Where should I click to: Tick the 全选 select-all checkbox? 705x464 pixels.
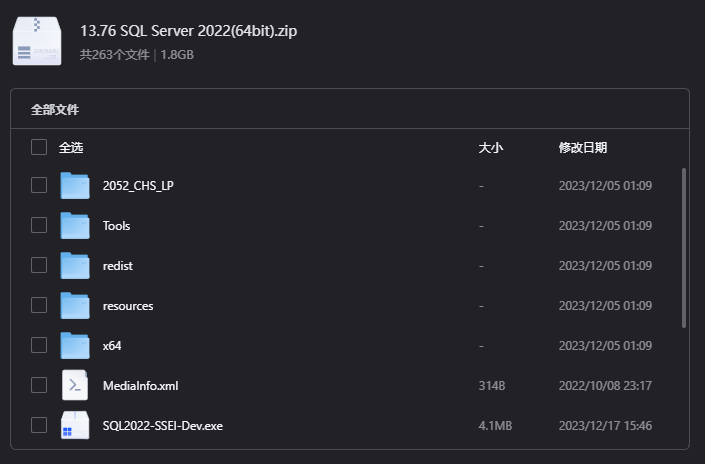(39, 147)
